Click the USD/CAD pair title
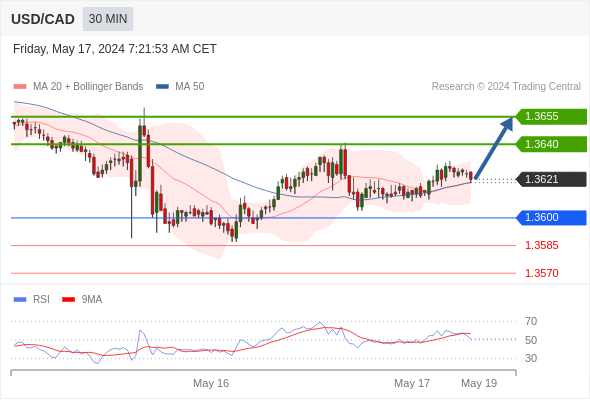 (x=43, y=19)
